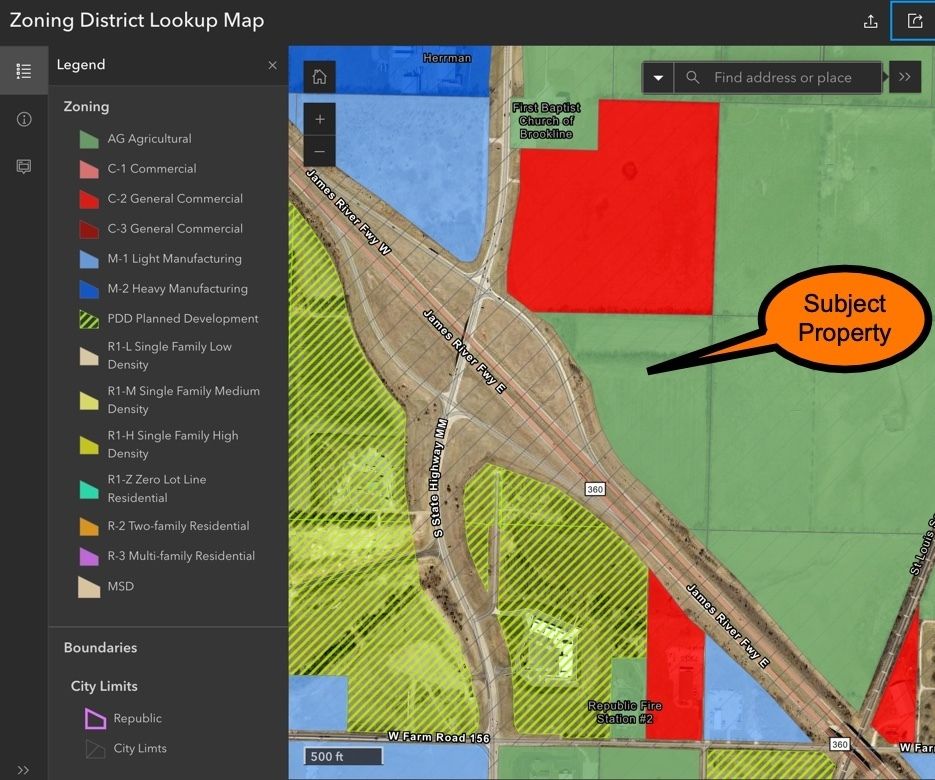Zoom in with the plus button
This screenshot has height=780, width=935.
[319, 119]
